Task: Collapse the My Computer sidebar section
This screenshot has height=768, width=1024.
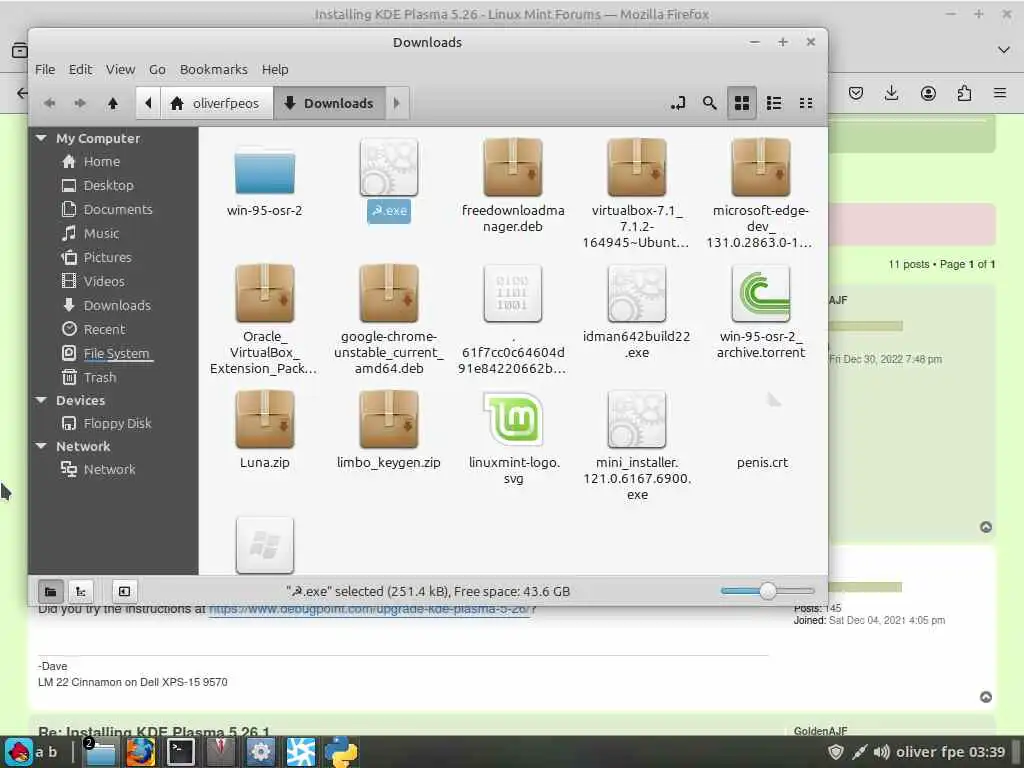Action: (41, 138)
